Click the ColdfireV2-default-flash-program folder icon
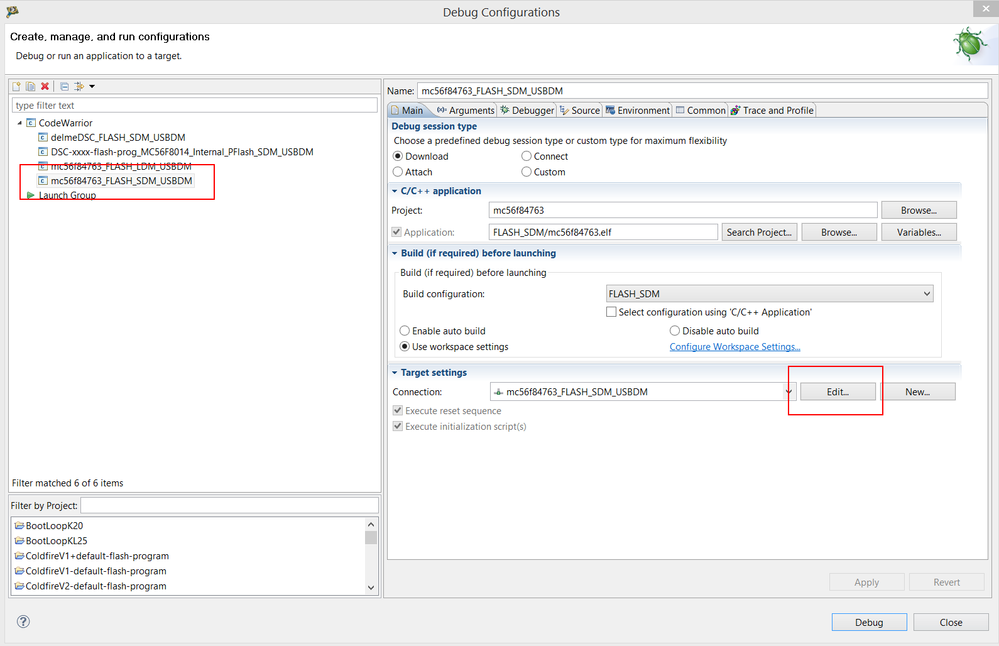This screenshot has width=999, height=646. [x=19, y=586]
